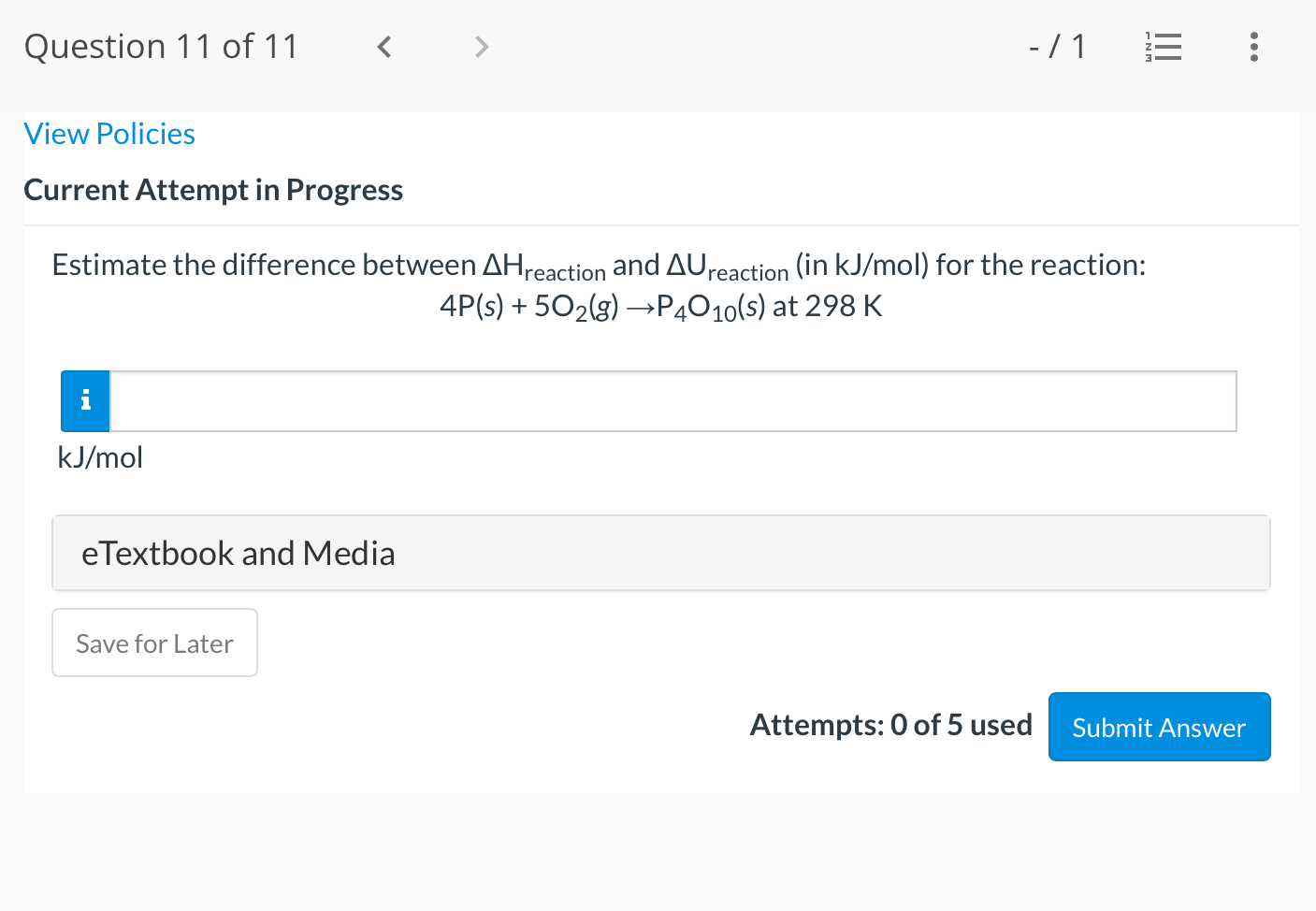
Task: Advance to next question with right chevron
Action: pyautogui.click(x=481, y=46)
